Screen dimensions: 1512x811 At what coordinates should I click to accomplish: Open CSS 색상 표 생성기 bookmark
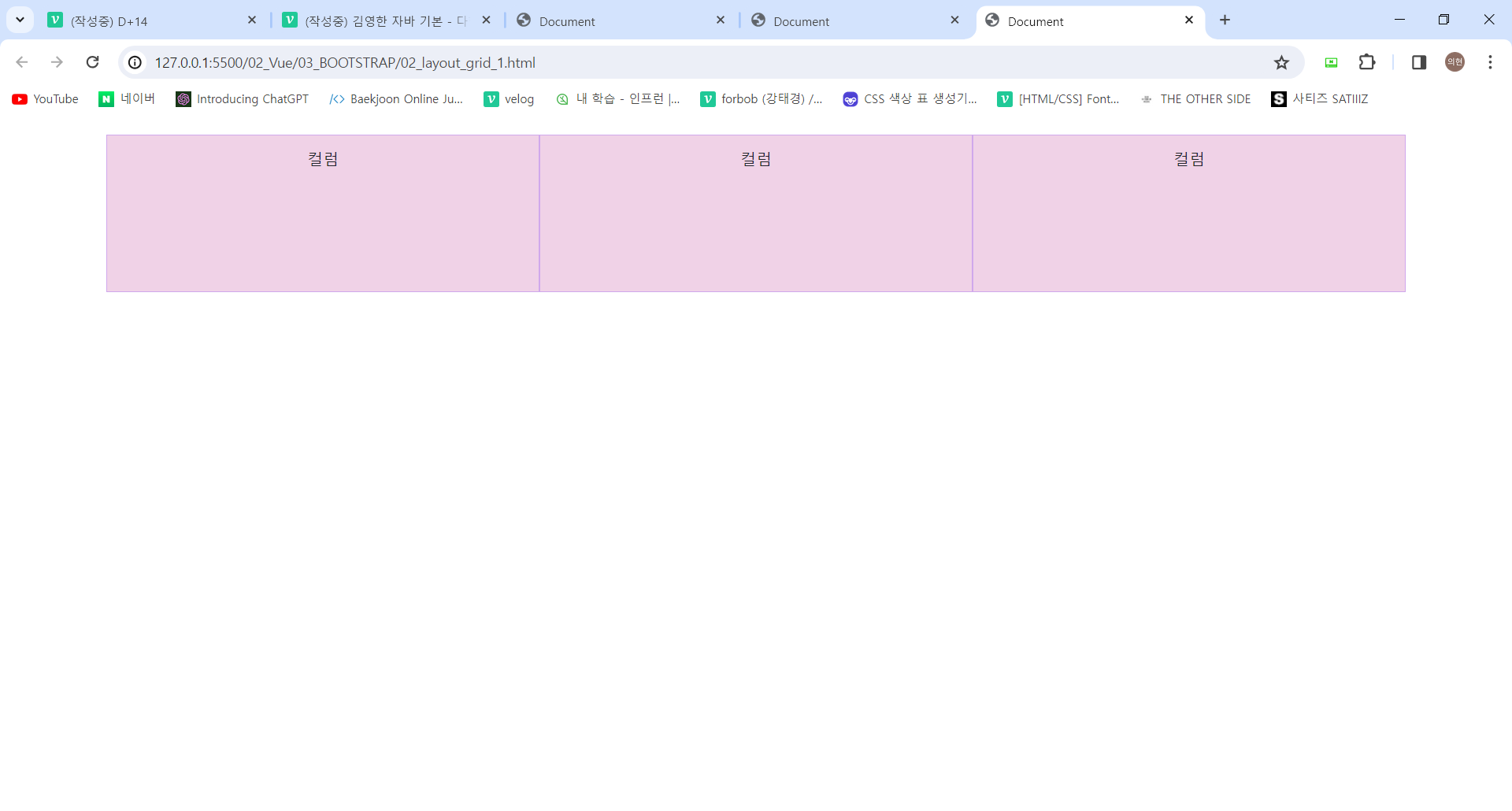coord(910,99)
